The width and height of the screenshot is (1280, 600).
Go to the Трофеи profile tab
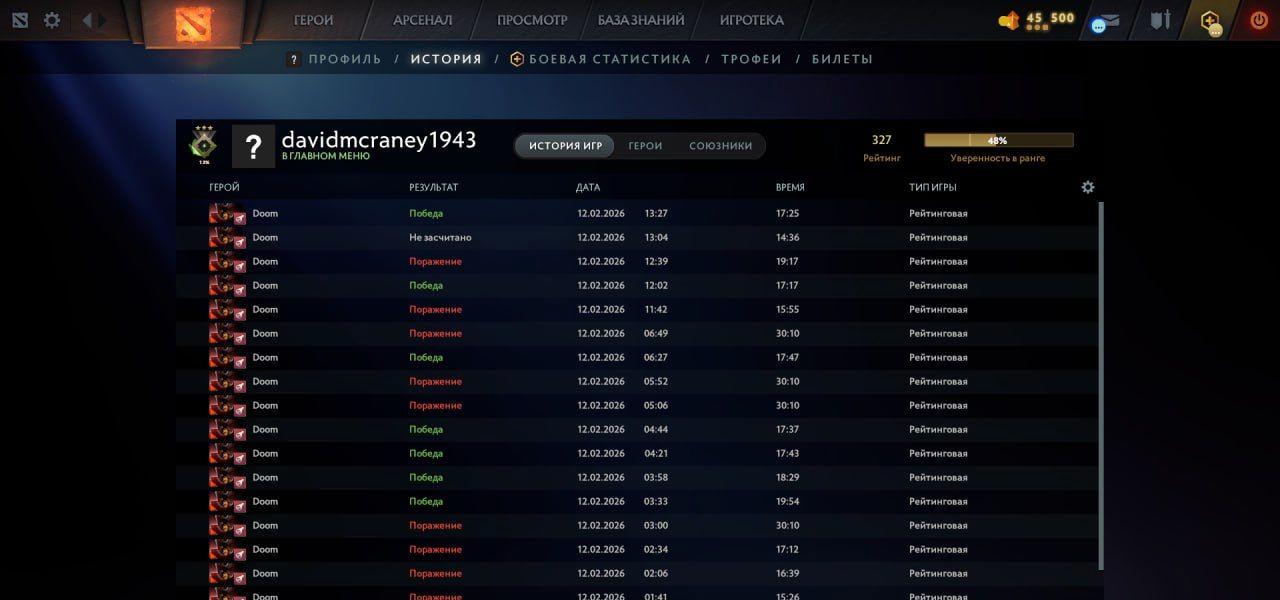(x=751, y=59)
